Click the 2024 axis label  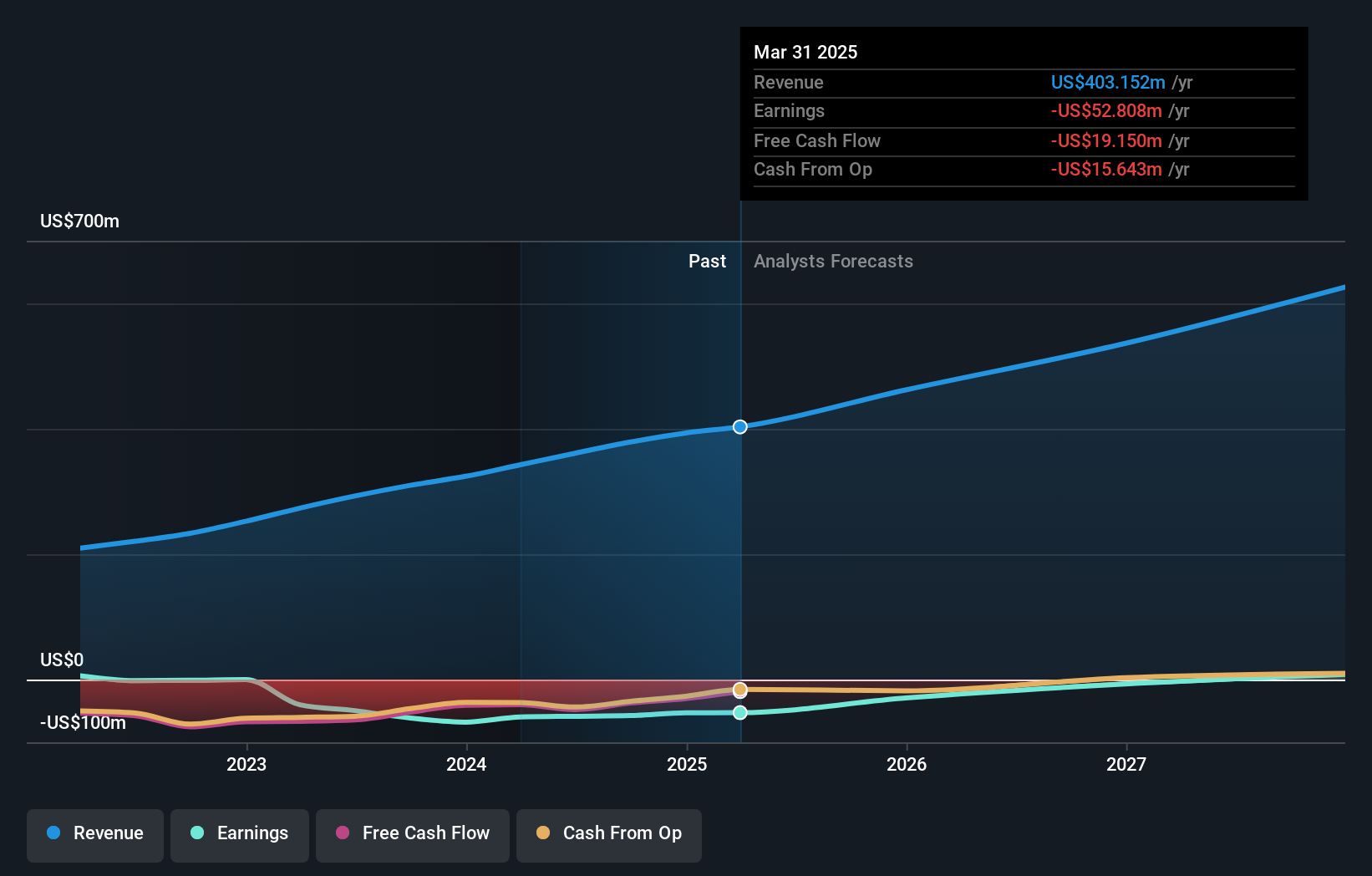pyautogui.click(x=466, y=764)
